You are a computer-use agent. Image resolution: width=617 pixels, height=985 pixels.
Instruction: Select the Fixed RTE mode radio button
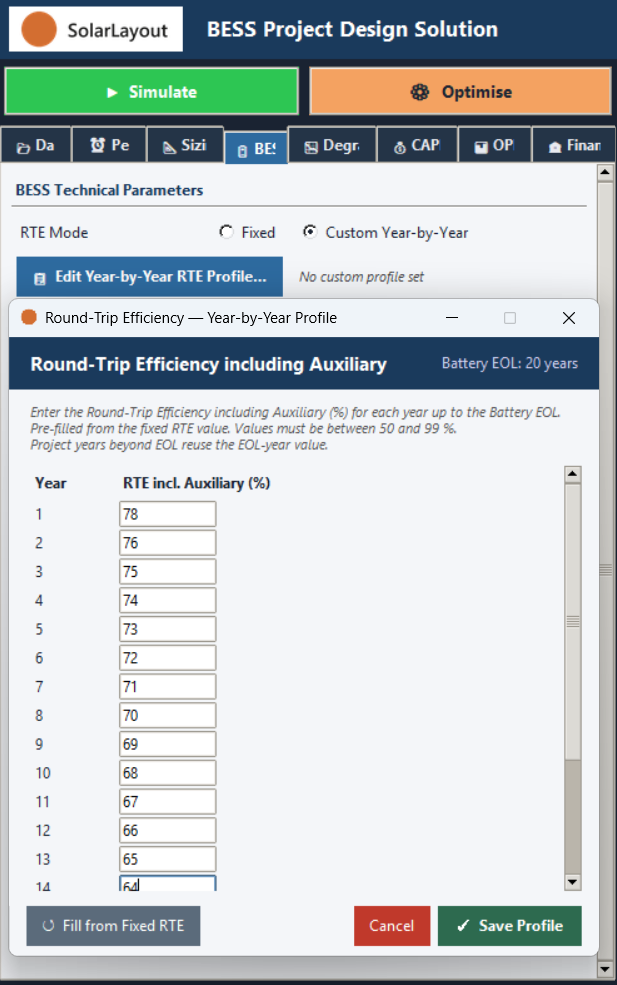[x=226, y=232]
